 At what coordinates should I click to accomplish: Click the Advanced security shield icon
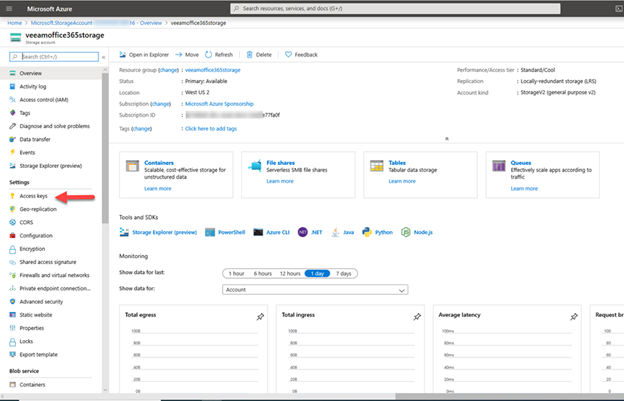click(12, 302)
